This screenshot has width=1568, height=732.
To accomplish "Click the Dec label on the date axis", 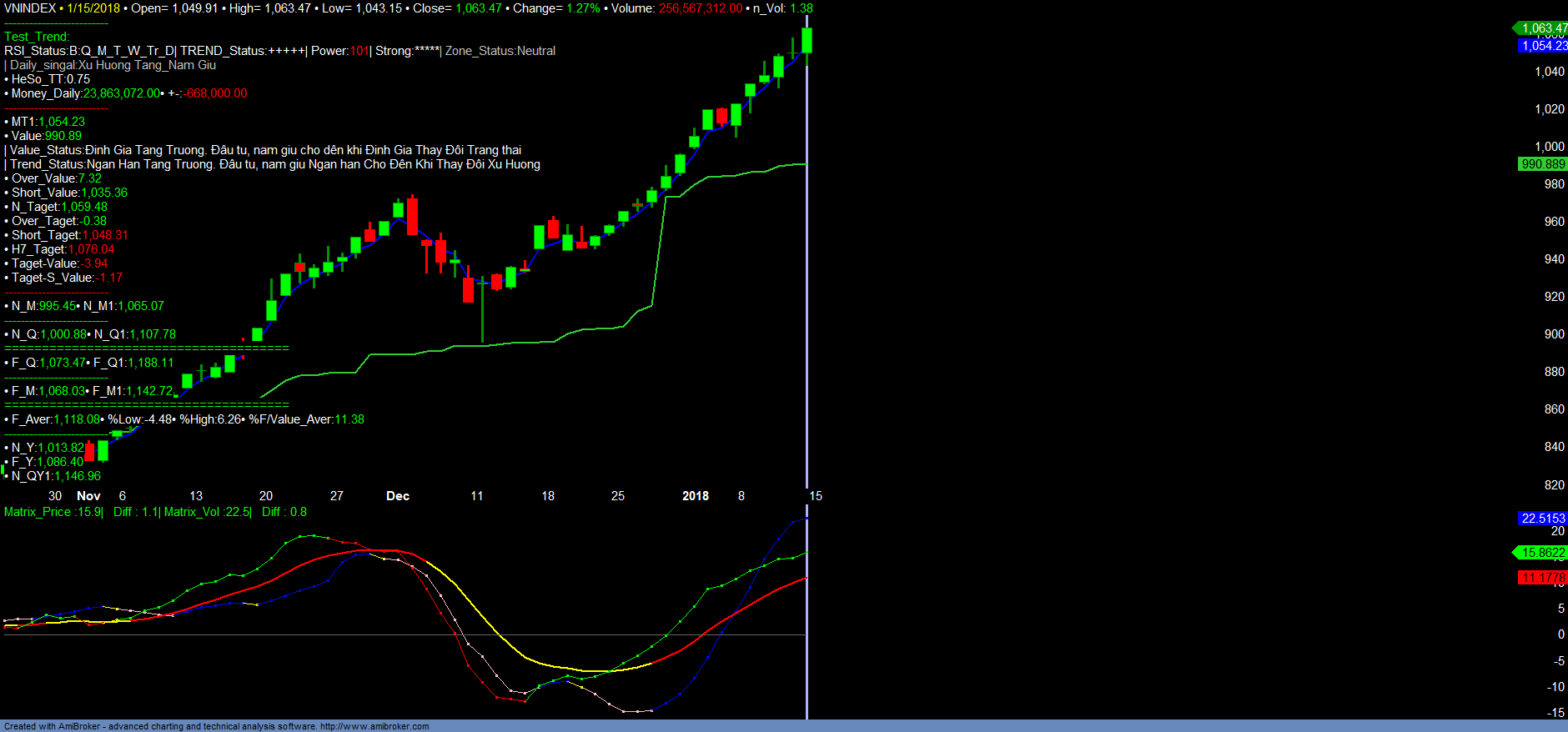I will coord(398,496).
